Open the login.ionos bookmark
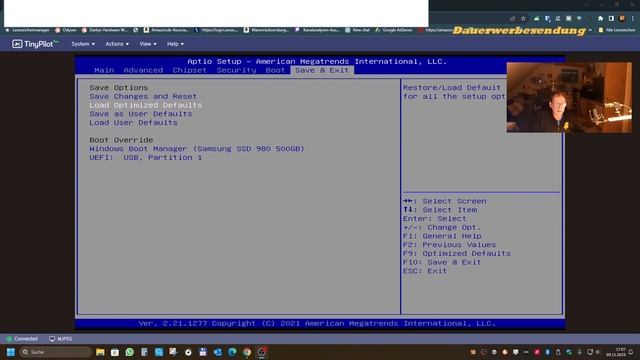Image resolution: width=640 pixels, height=360 pixels. [x=216, y=30]
